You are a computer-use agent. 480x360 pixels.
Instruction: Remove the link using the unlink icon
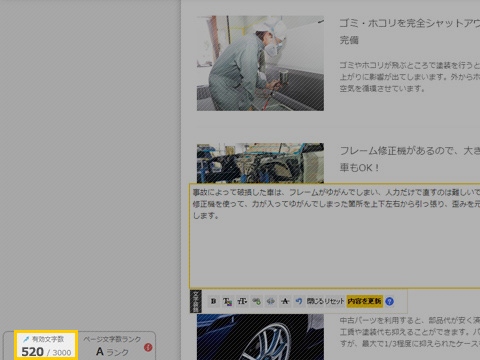271,301
